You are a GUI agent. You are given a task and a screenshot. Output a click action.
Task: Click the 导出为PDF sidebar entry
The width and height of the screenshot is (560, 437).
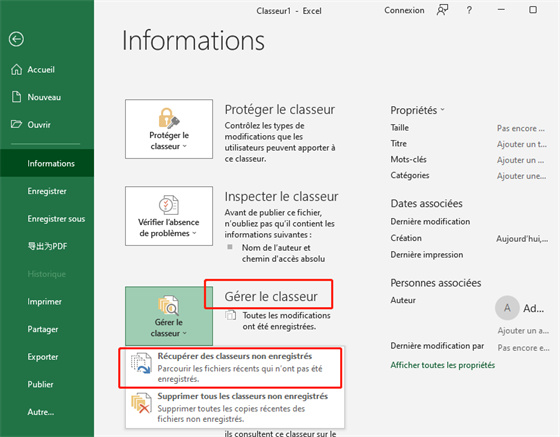47,246
